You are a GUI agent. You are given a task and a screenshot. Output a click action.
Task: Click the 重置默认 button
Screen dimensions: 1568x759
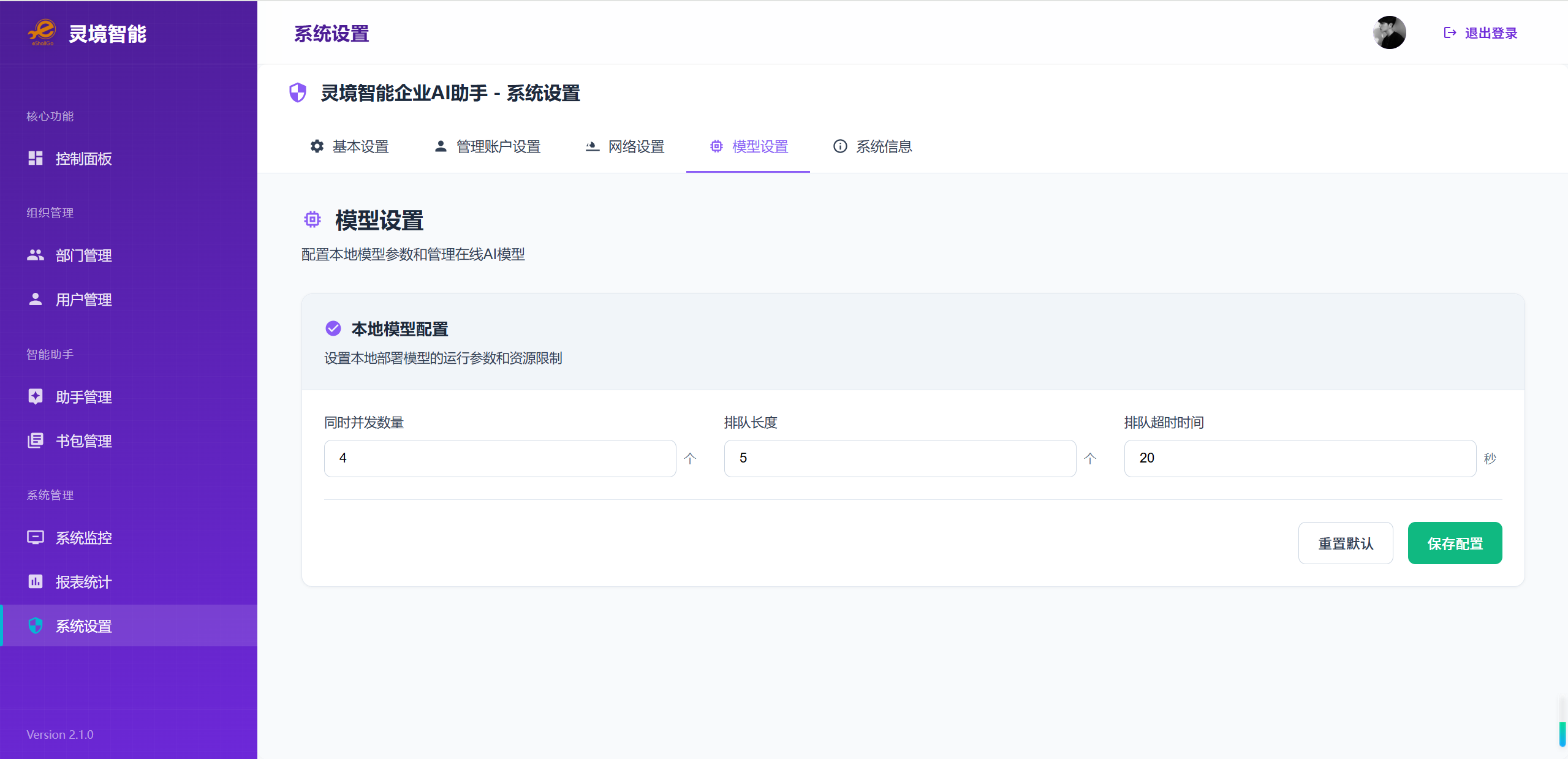[1346, 543]
